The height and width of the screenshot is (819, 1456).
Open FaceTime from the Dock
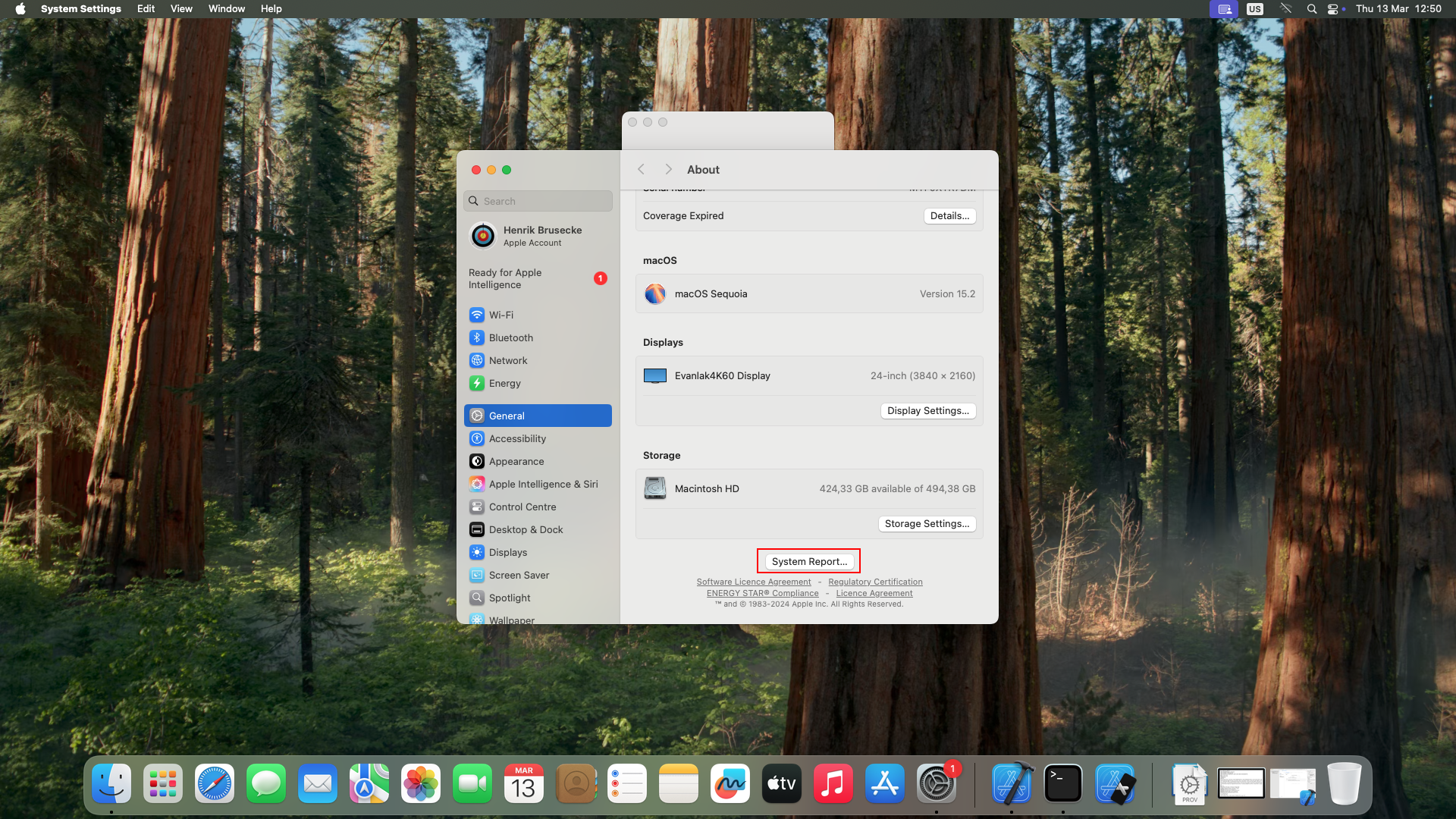coord(472,783)
